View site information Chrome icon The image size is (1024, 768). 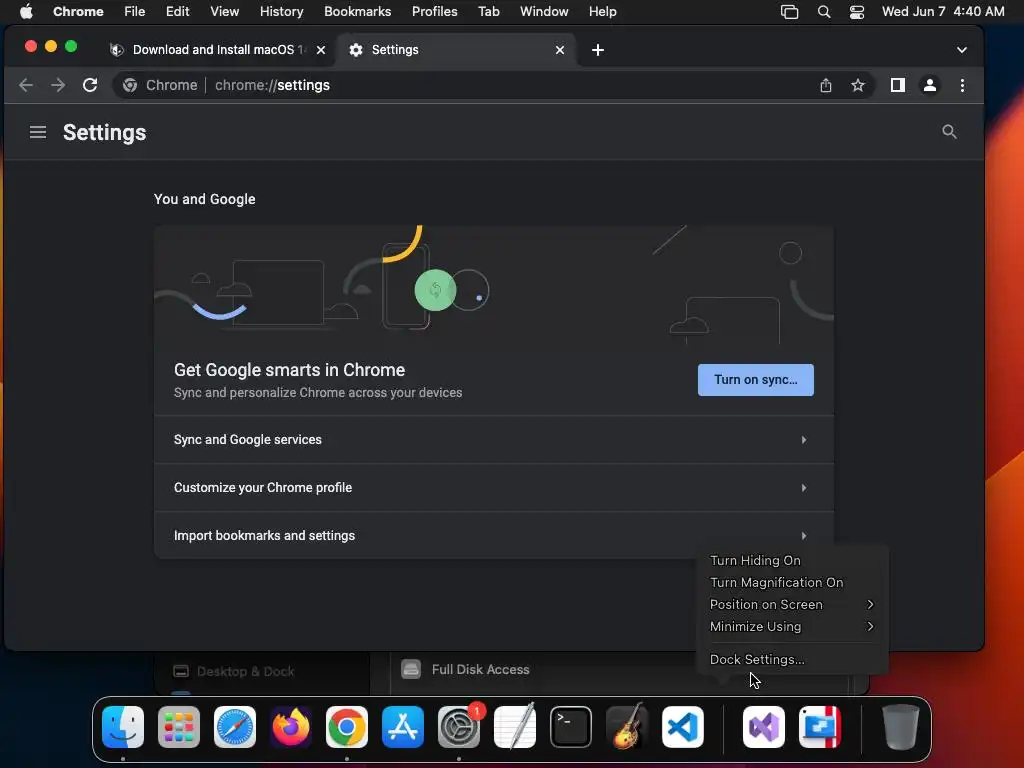[130, 85]
